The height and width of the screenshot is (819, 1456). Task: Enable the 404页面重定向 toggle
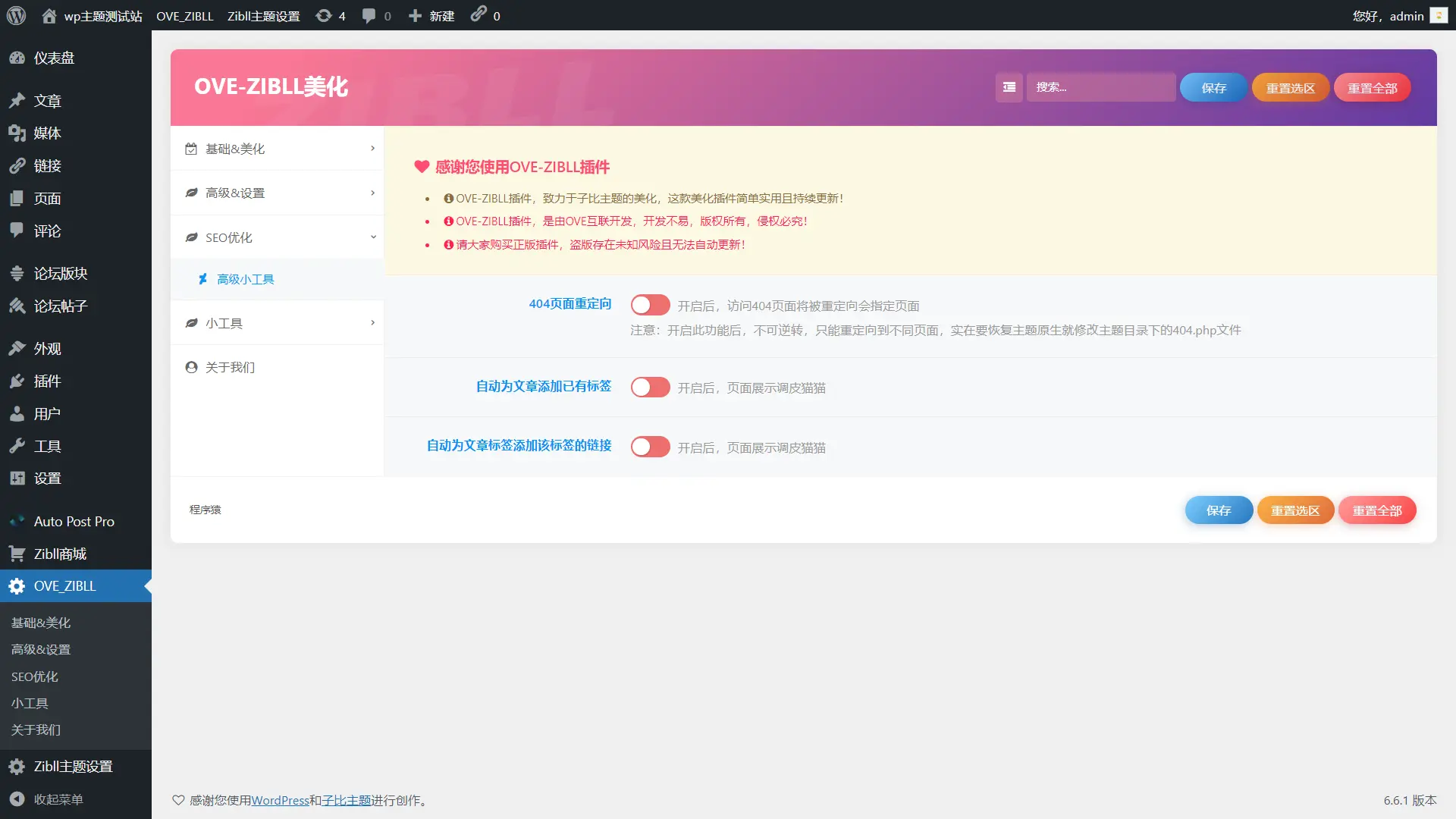[x=649, y=305]
